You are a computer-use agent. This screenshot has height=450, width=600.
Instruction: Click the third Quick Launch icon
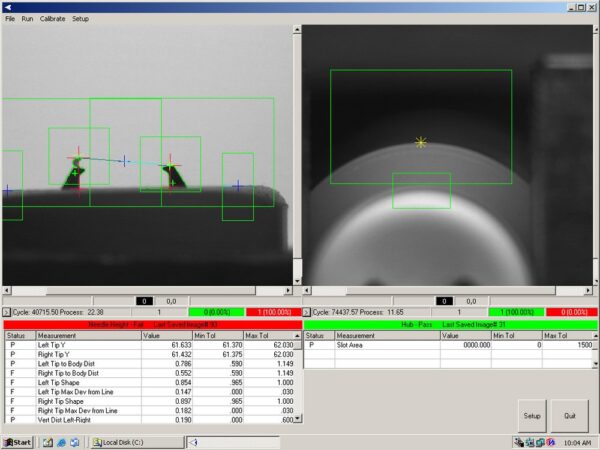75,443
